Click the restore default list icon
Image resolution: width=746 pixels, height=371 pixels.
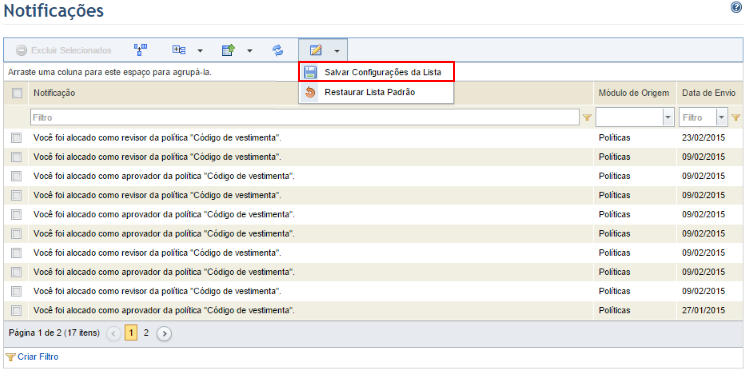(x=311, y=92)
